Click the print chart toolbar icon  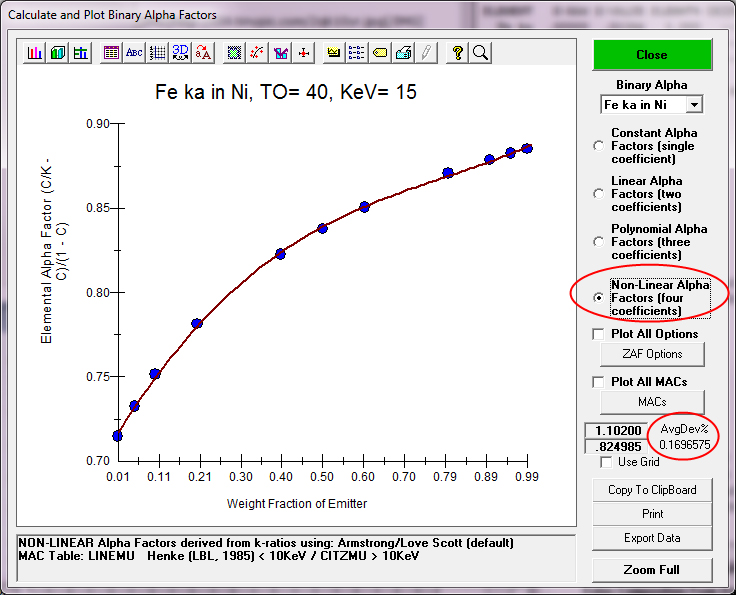tap(403, 53)
